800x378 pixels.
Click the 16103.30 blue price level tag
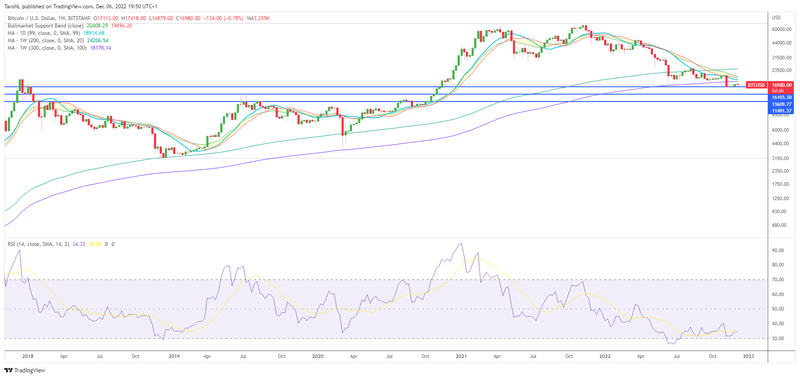click(781, 96)
